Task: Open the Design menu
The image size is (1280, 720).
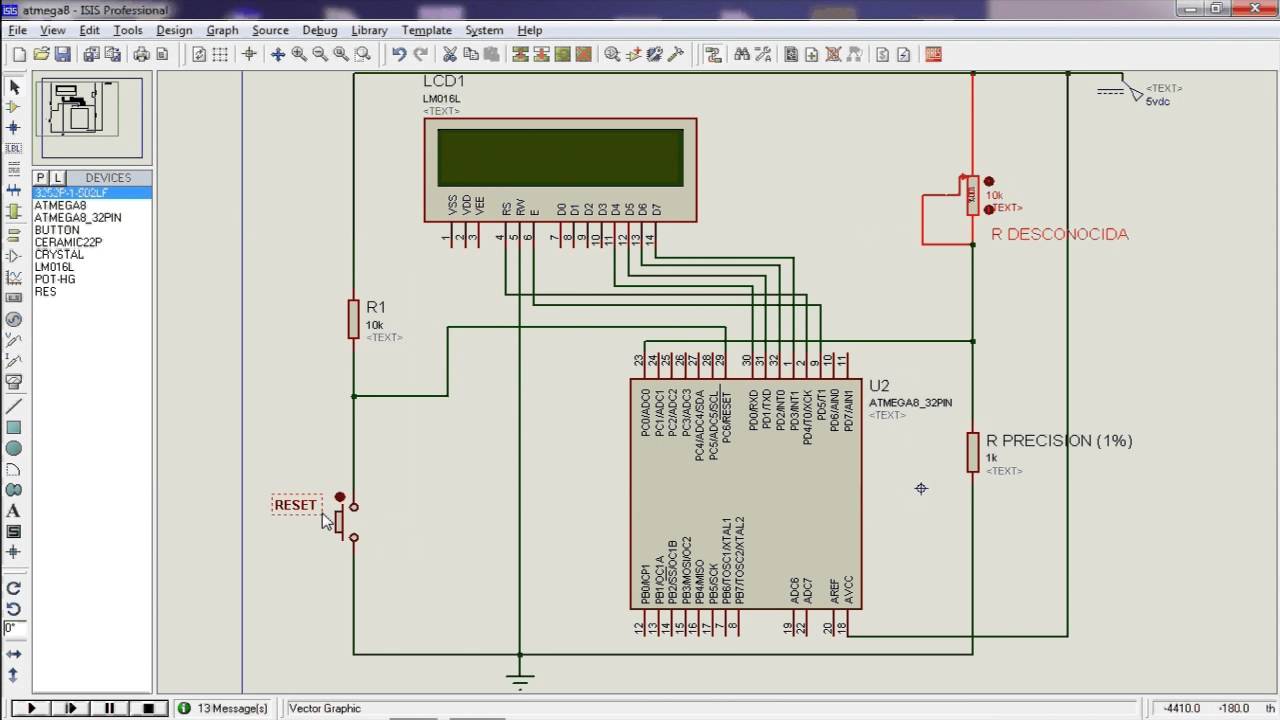Action: 173,30
